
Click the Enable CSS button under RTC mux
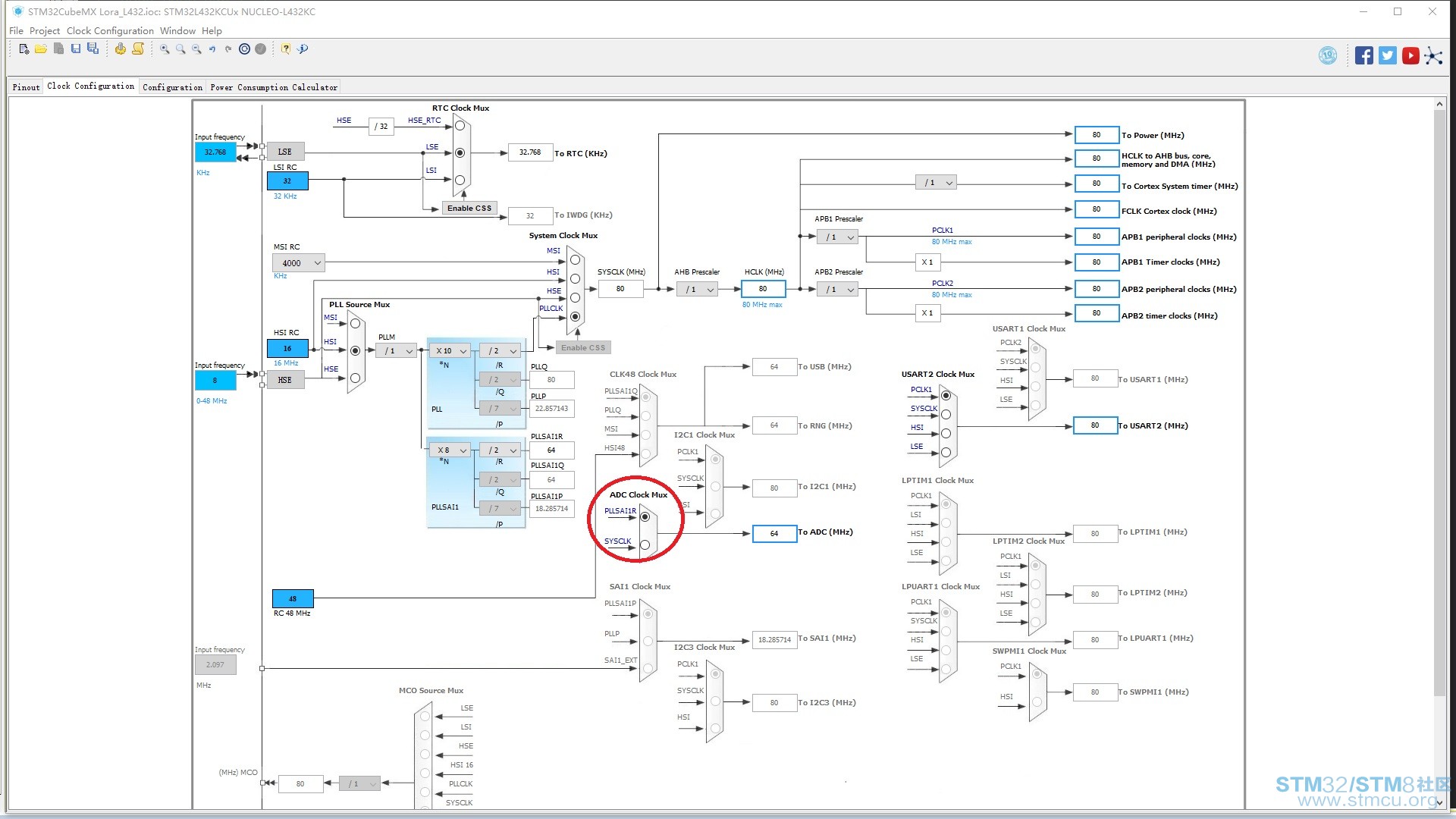[469, 209]
